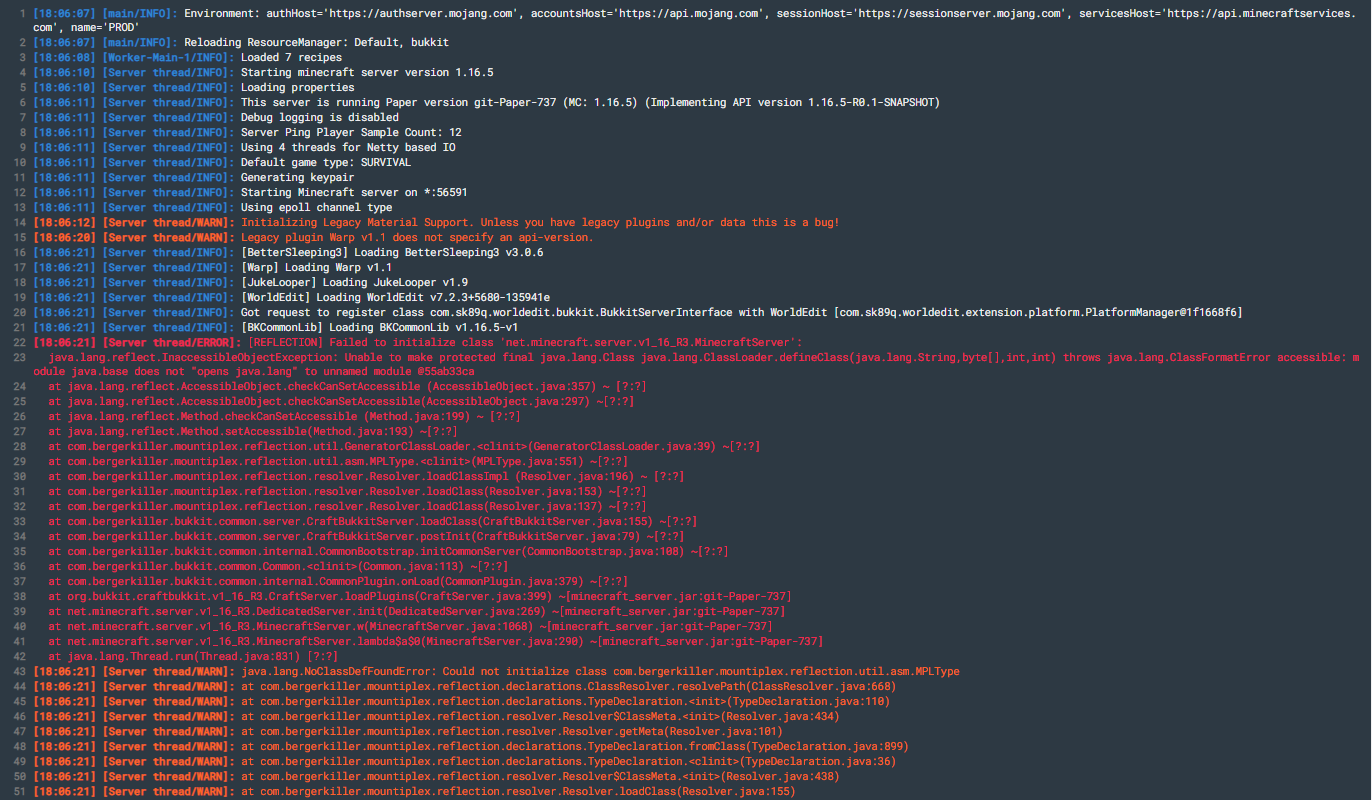1372x800 pixels.
Task: Select the "Resolver.java:196" loadClassImpl frame
Action: point(367,478)
